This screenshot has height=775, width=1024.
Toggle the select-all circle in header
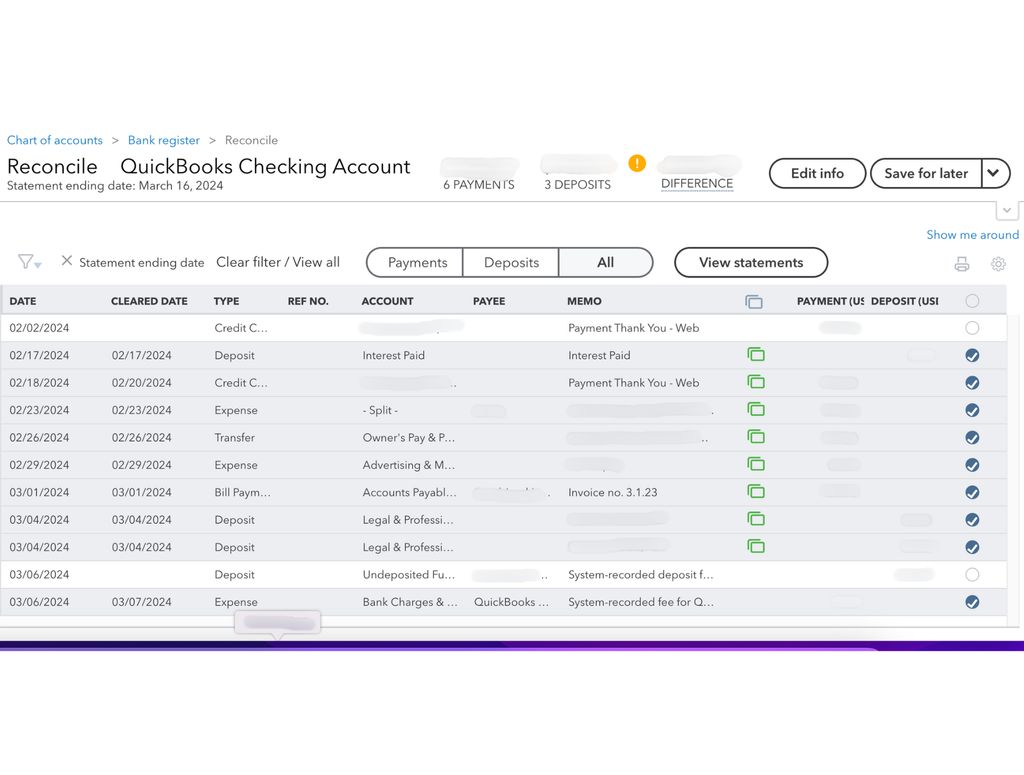pyautogui.click(x=972, y=301)
